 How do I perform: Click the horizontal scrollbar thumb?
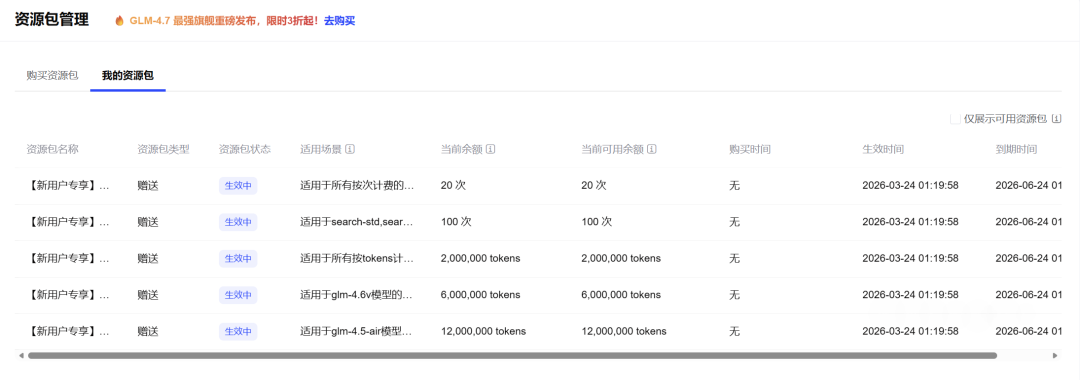512,355
